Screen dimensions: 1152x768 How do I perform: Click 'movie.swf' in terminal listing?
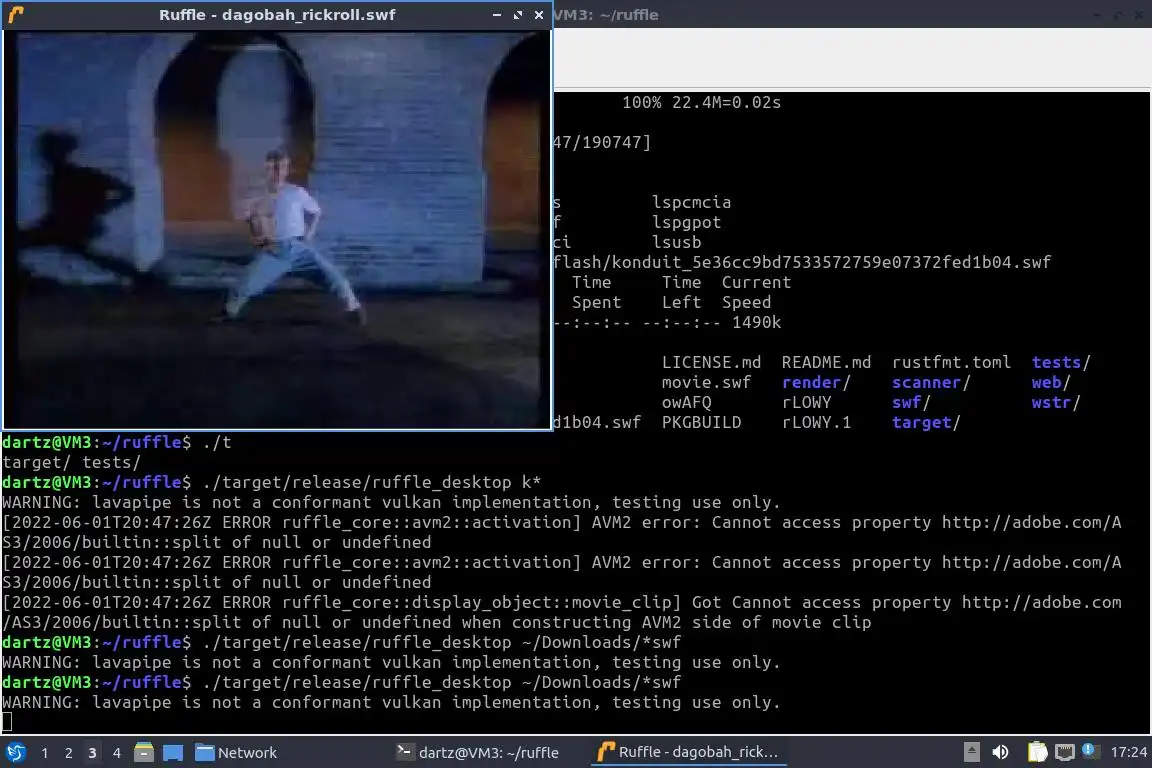coord(706,382)
